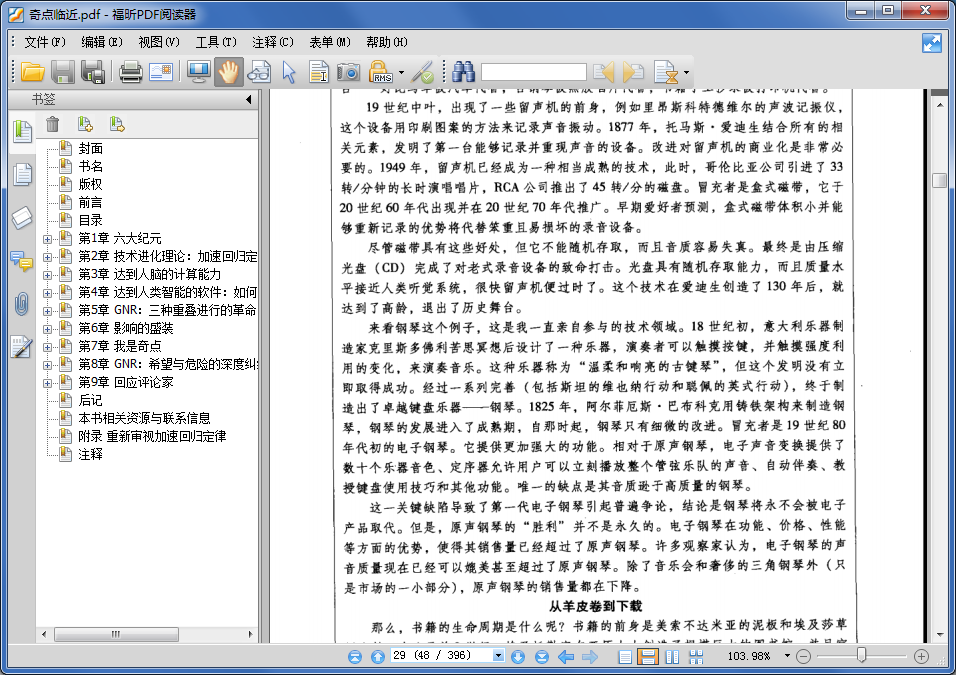
Task: Go to the 附录 重新审视加速回归定律 bookmark
Action: tap(152, 436)
